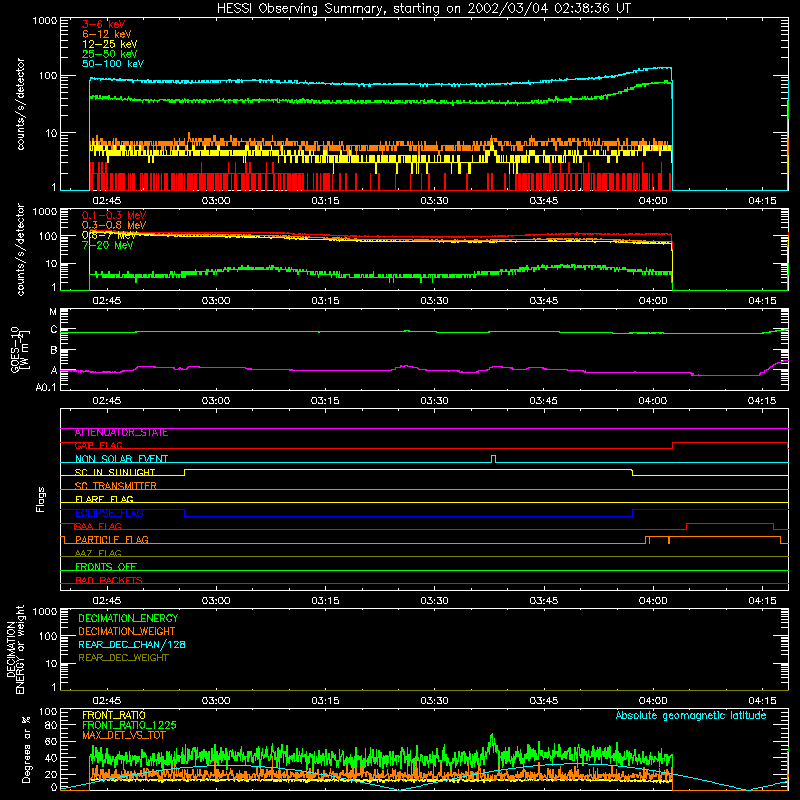This screenshot has width=800, height=800.
Task: Click the M class tick label
Action: pos(53,312)
